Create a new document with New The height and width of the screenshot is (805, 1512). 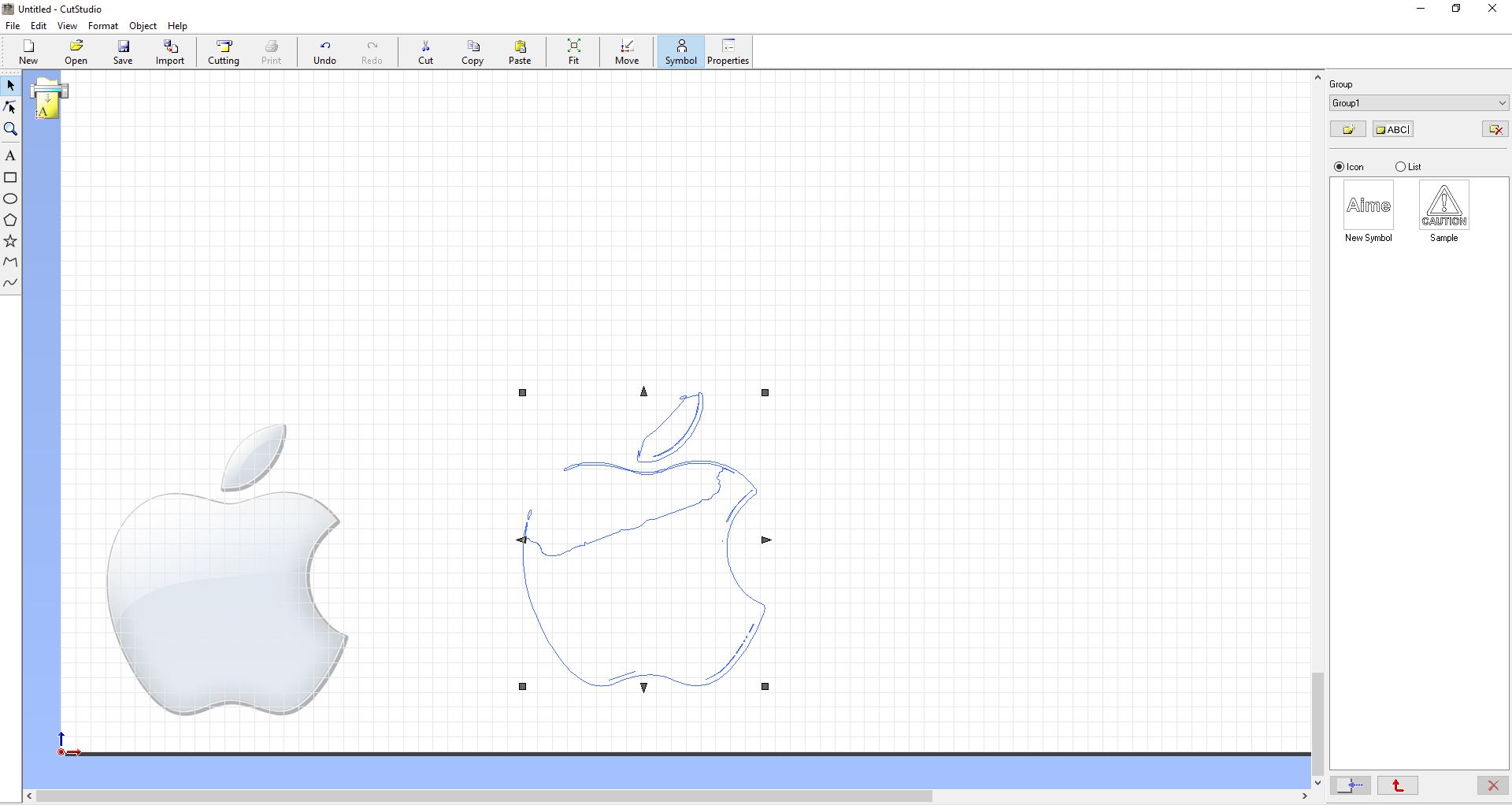point(28,52)
